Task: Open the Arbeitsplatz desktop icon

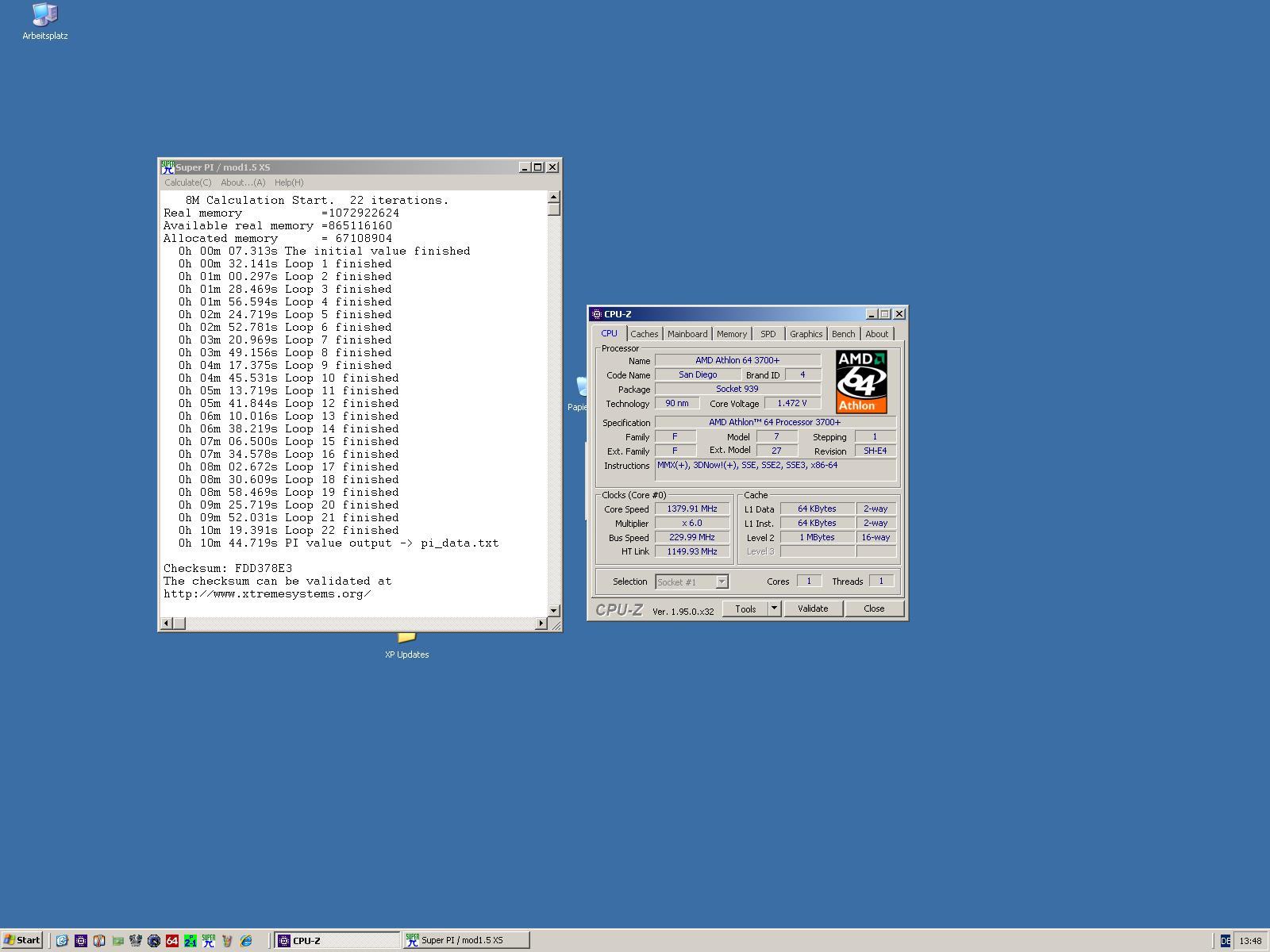Action: tap(45, 21)
